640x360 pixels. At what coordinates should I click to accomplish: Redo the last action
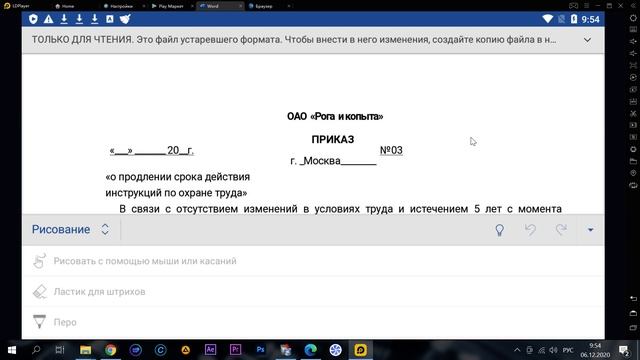561,230
